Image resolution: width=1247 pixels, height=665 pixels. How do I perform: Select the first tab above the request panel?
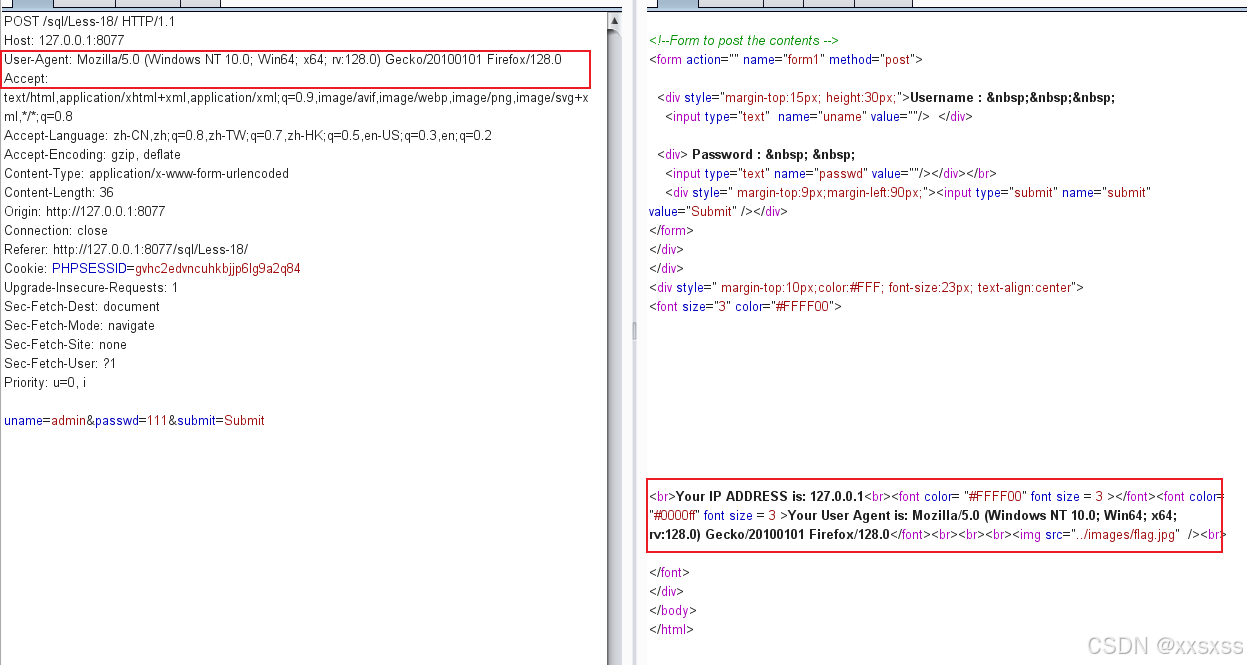pos(30,5)
